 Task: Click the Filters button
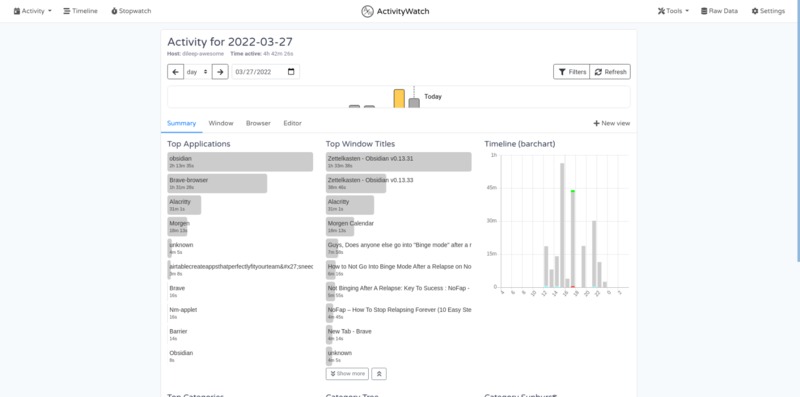click(571, 72)
